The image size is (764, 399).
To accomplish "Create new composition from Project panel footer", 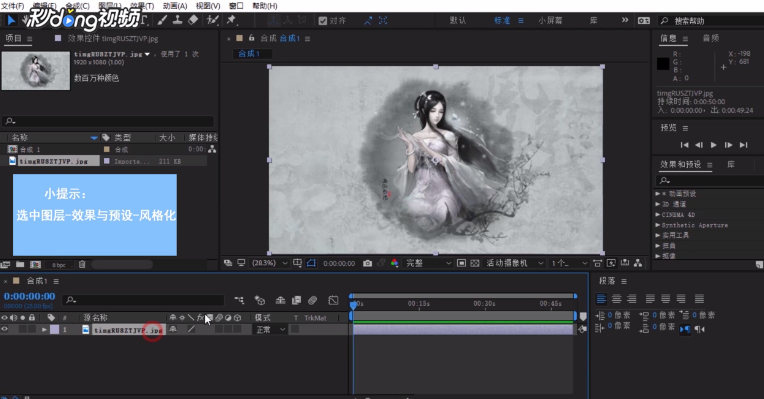I will [35, 265].
